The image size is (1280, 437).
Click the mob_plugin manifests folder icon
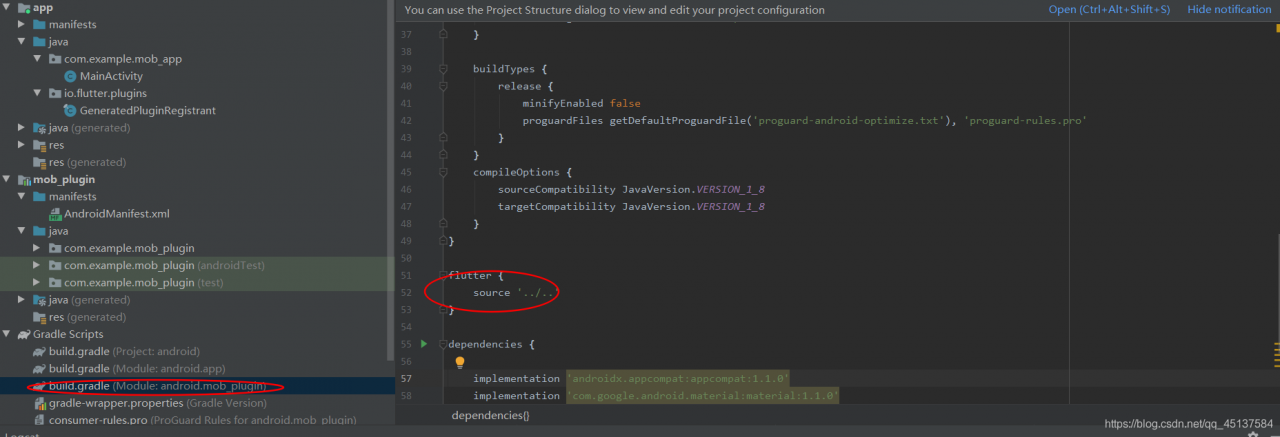tap(39, 197)
